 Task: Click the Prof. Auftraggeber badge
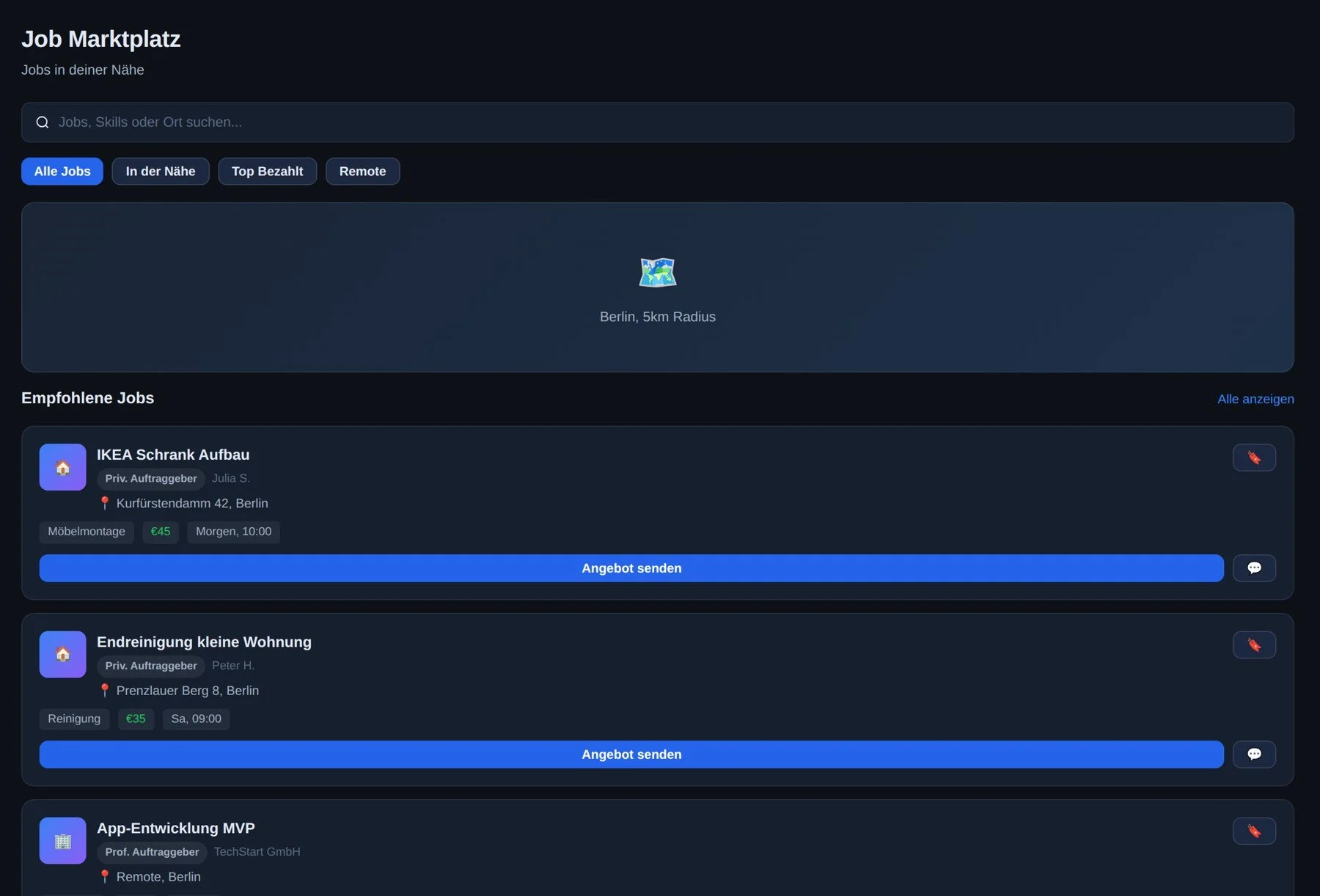point(152,852)
